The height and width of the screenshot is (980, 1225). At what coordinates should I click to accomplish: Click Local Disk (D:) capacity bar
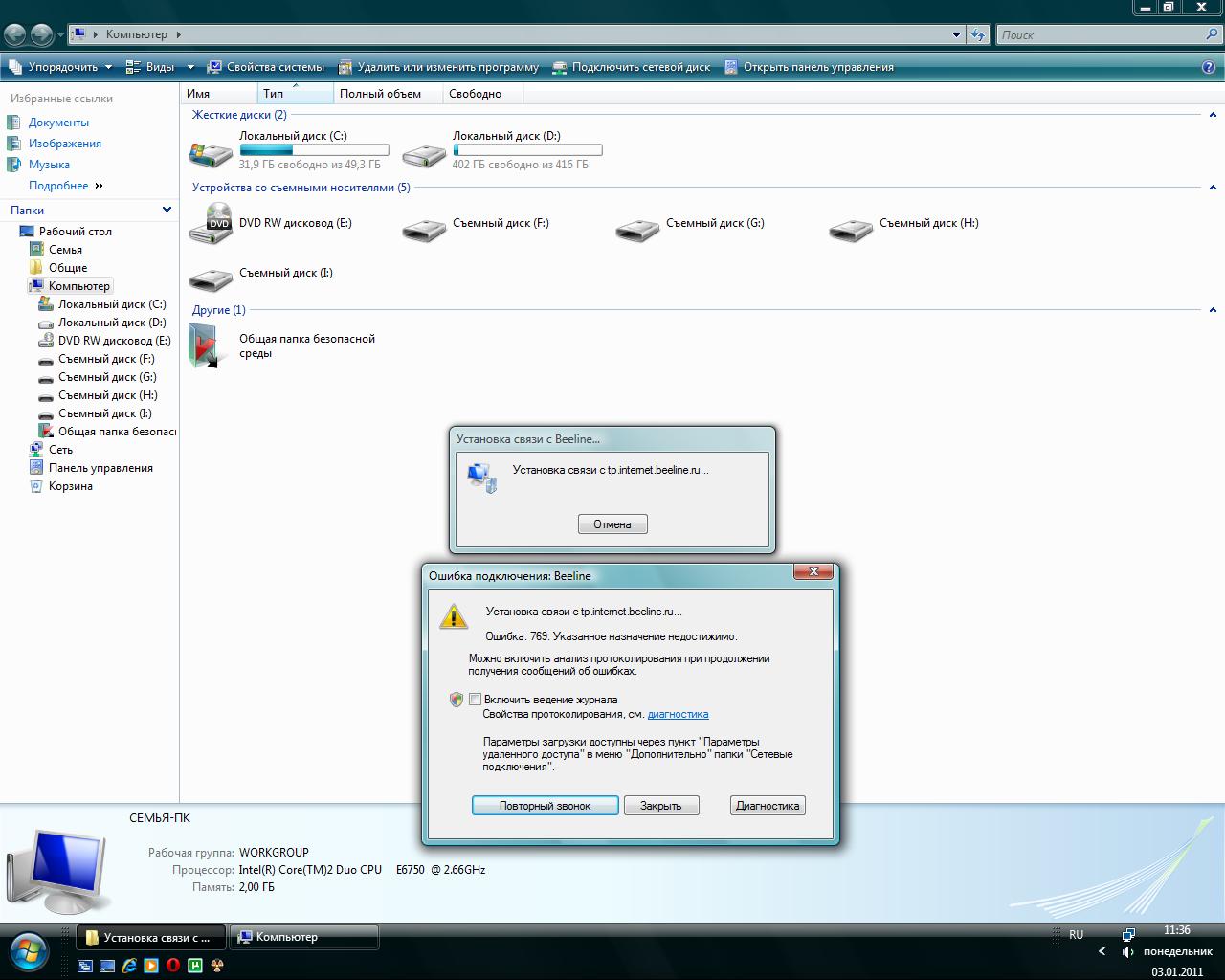[x=527, y=150]
